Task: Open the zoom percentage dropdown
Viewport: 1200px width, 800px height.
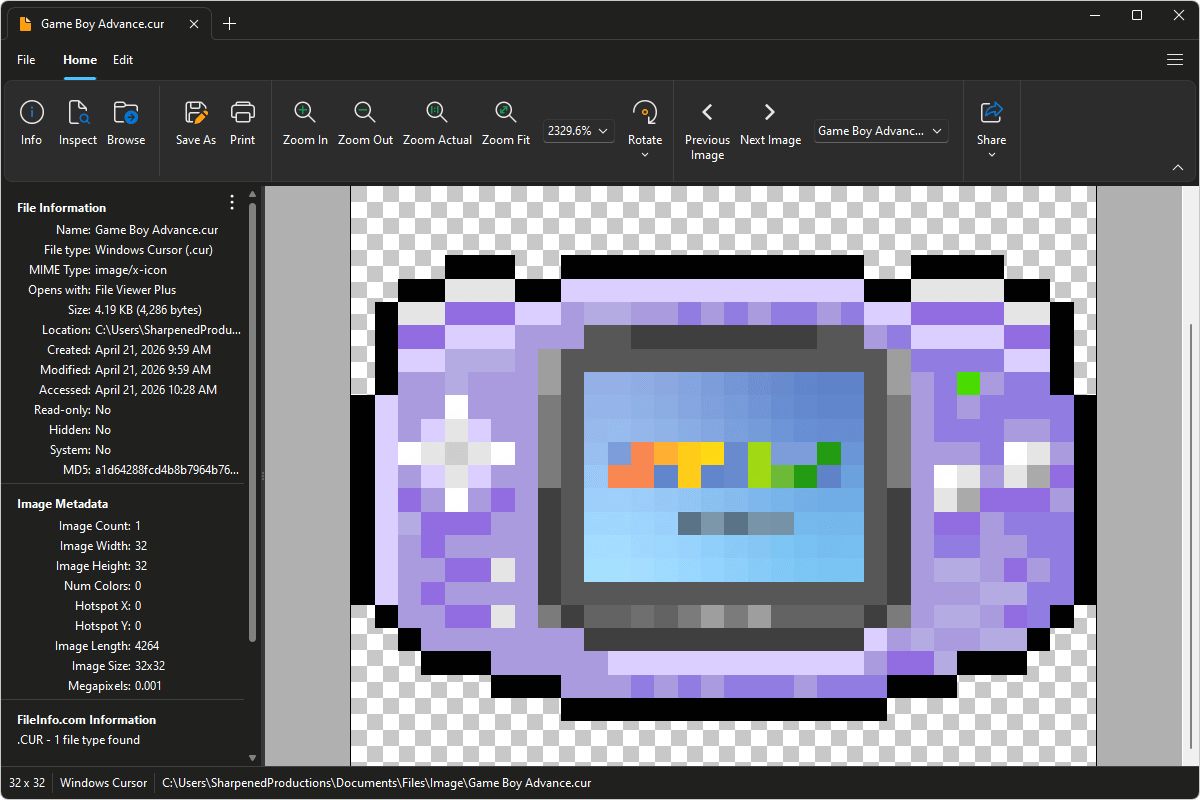Action: (579, 131)
